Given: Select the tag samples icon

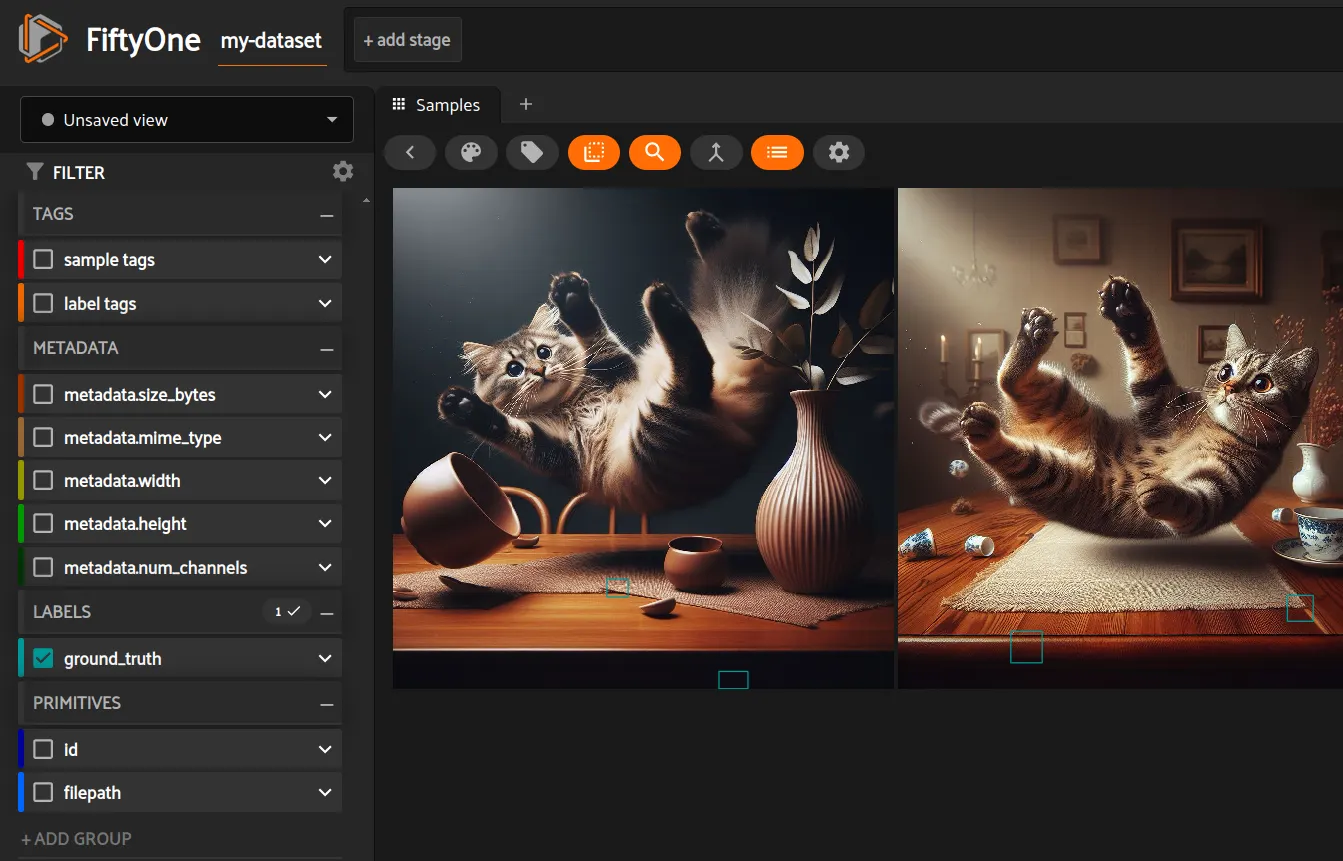Looking at the screenshot, I should (x=532, y=152).
